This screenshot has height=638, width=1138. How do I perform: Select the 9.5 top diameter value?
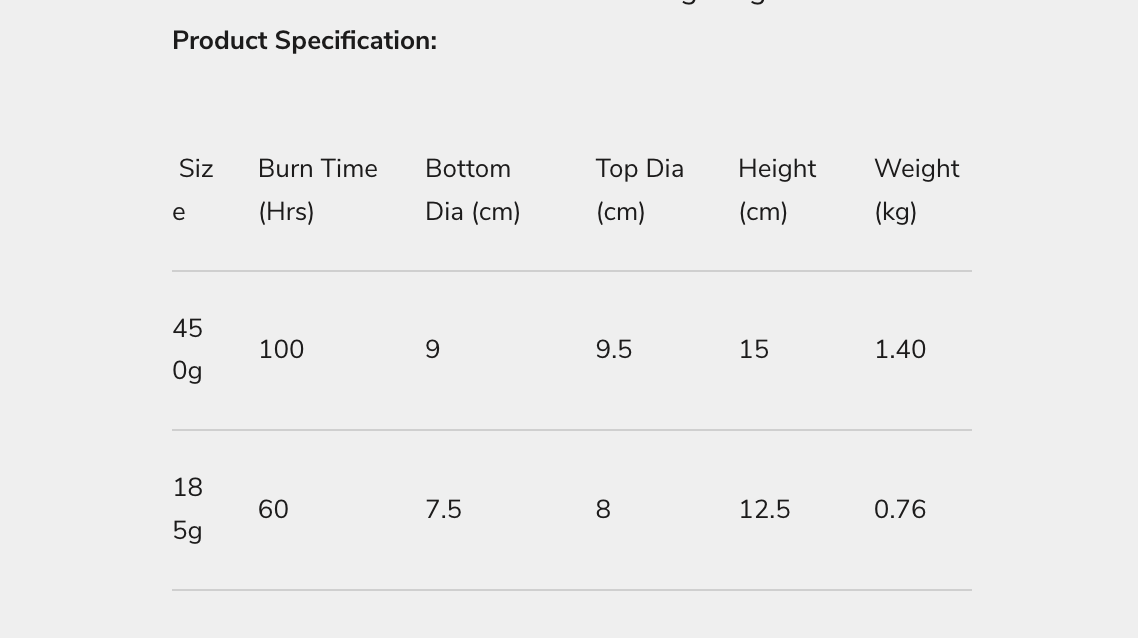coord(613,350)
